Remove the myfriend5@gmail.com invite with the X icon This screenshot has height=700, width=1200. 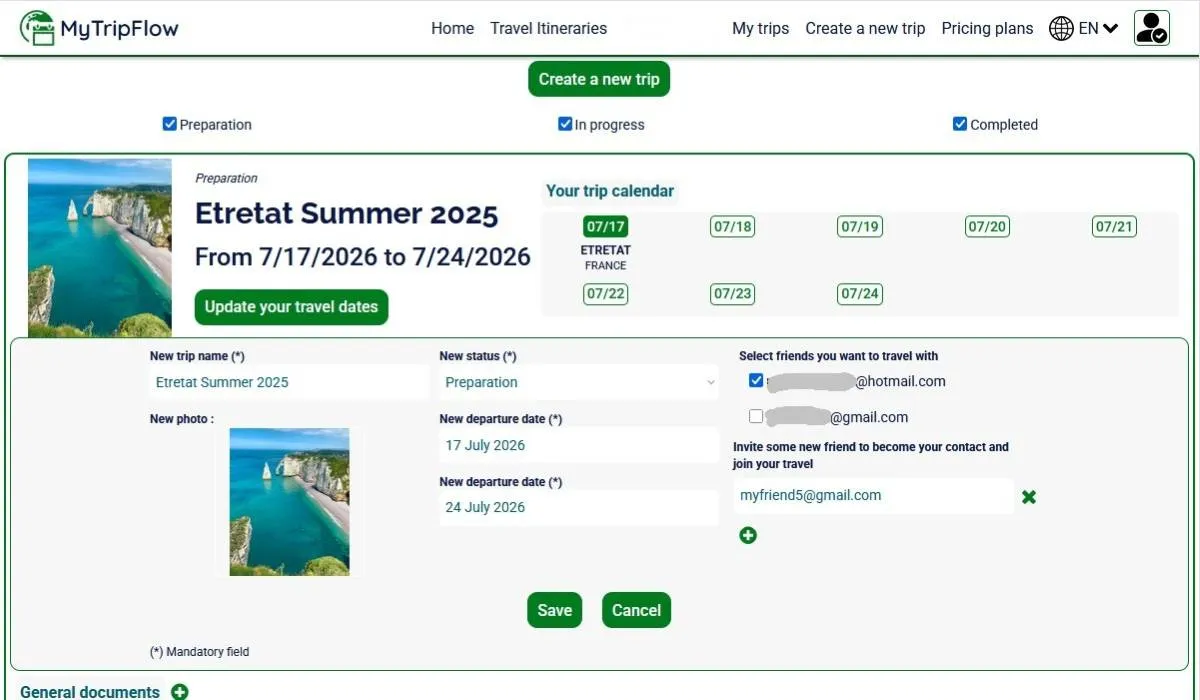pos(1029,497)
